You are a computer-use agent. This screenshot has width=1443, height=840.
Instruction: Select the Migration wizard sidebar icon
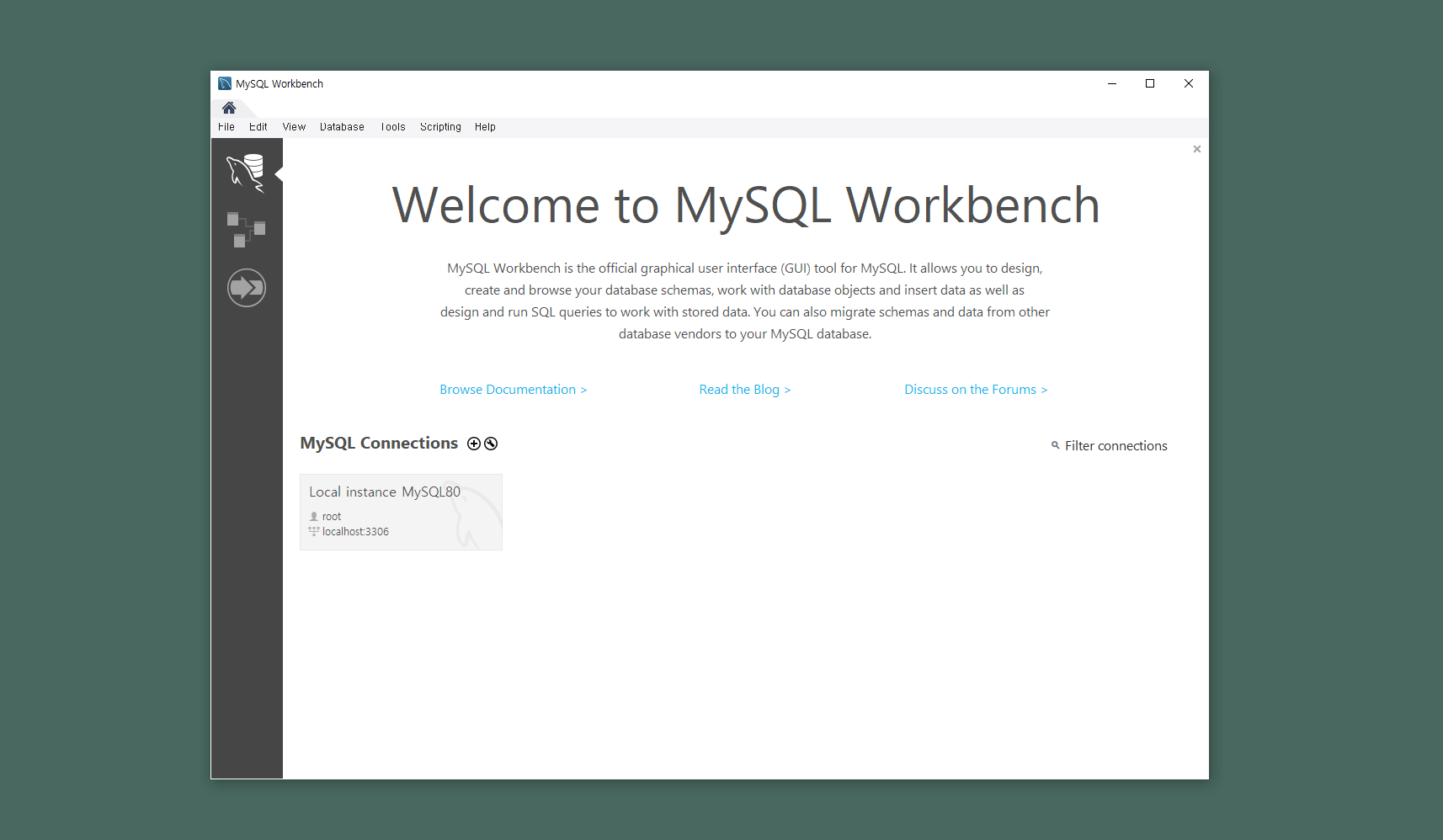247,288
